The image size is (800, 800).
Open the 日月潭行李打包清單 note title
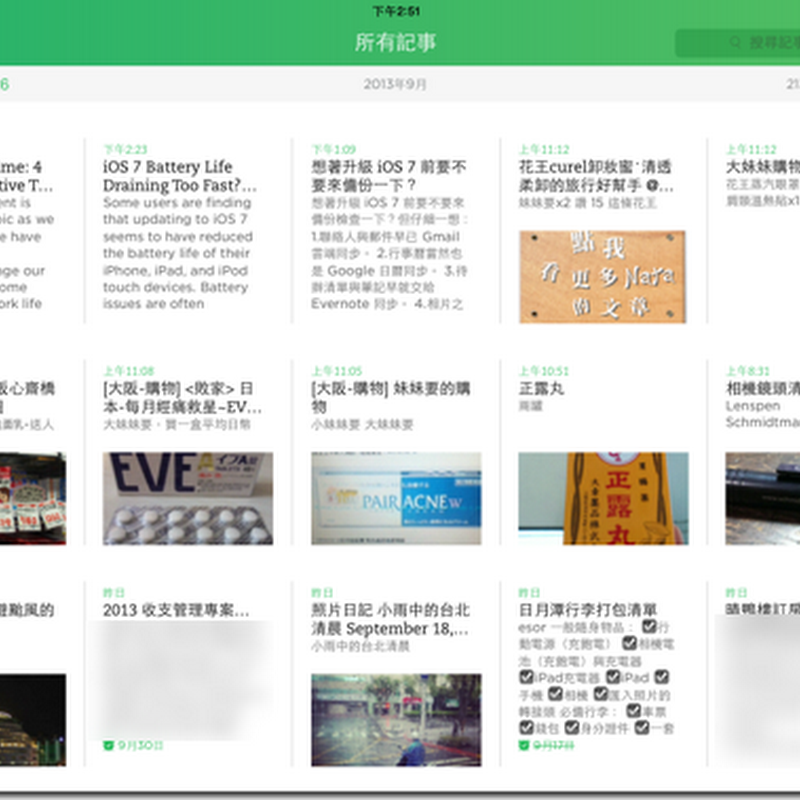[588, 610]
